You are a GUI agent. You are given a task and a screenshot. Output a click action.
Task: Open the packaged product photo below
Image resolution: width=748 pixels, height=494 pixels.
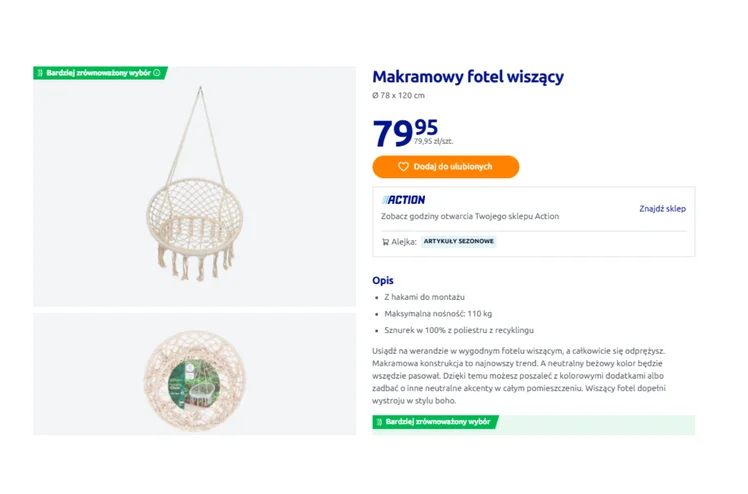point(194,374)
